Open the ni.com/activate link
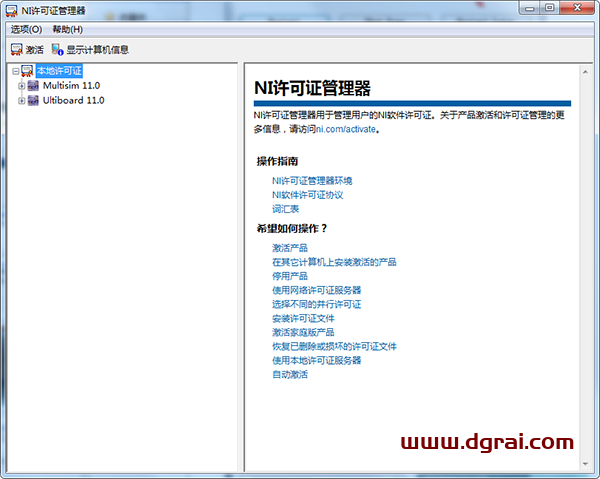The width and height of the screenshot is (600, 479). point(346,129)
